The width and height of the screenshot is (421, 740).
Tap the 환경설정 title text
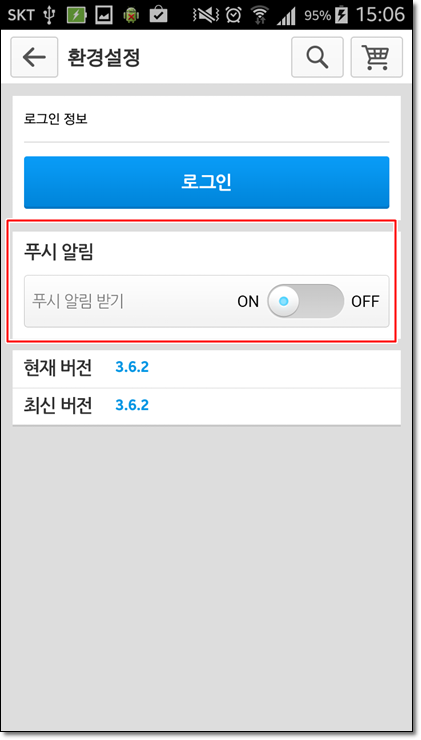click(x=104, y=57)
